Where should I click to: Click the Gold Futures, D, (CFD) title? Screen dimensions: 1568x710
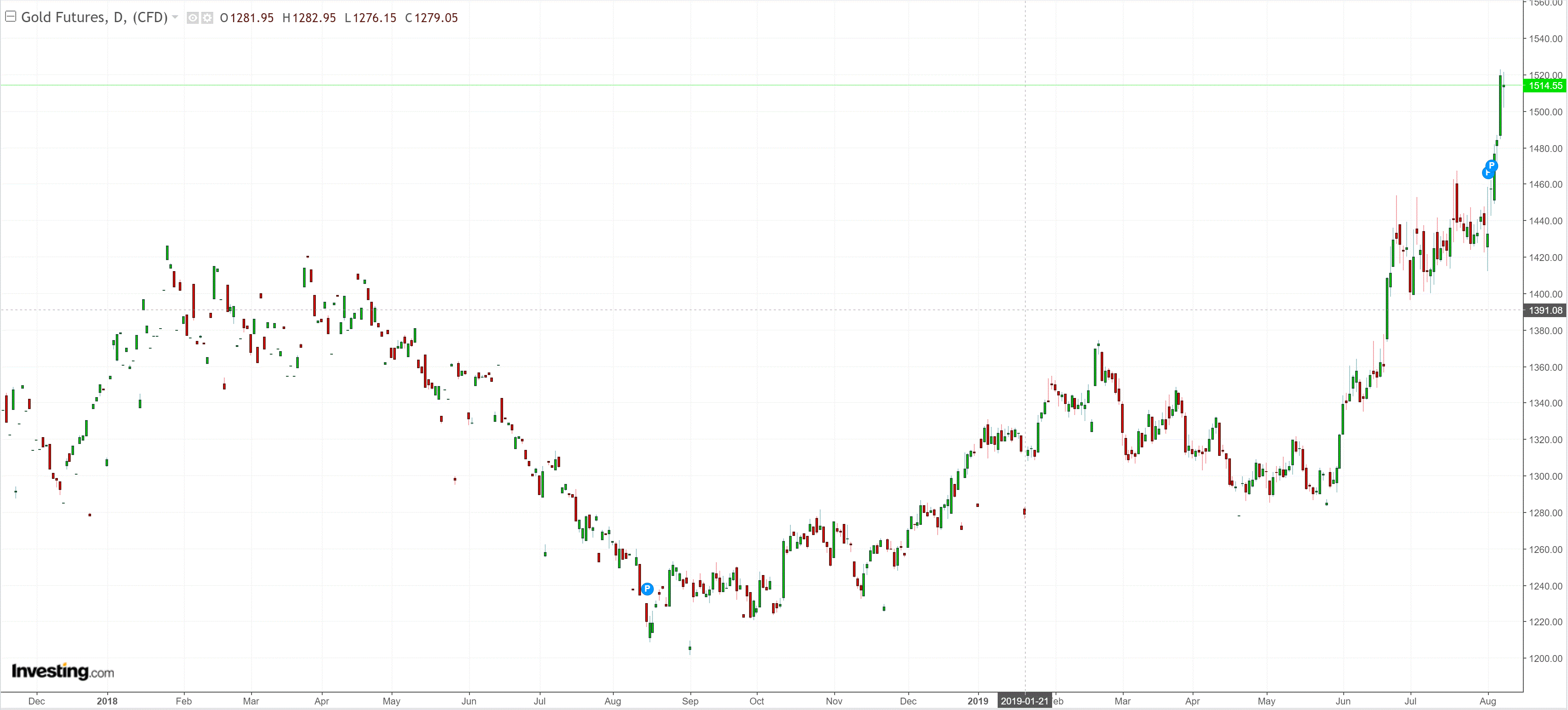tap(94, 17)
